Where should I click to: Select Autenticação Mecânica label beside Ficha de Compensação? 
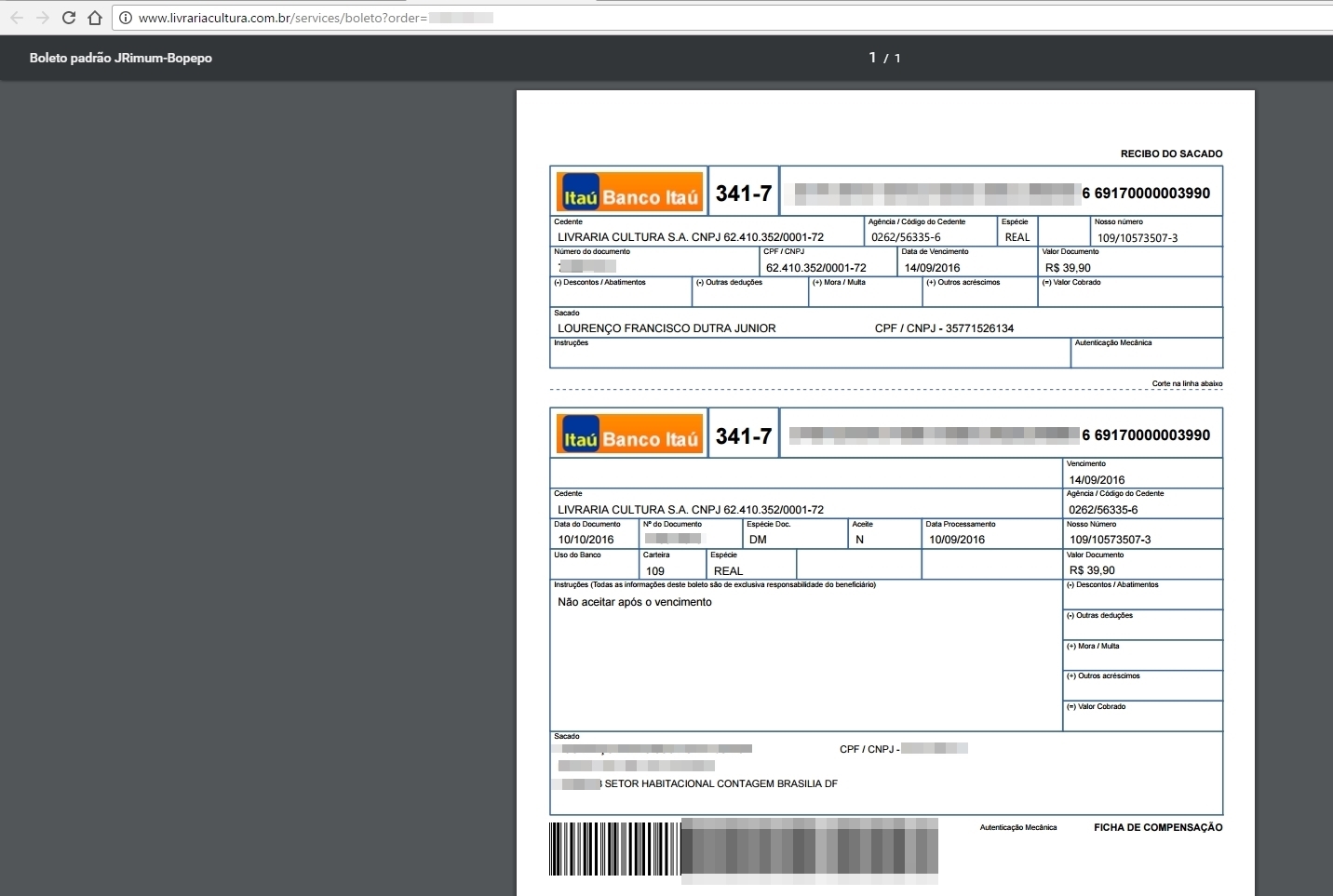point(1018,827)
